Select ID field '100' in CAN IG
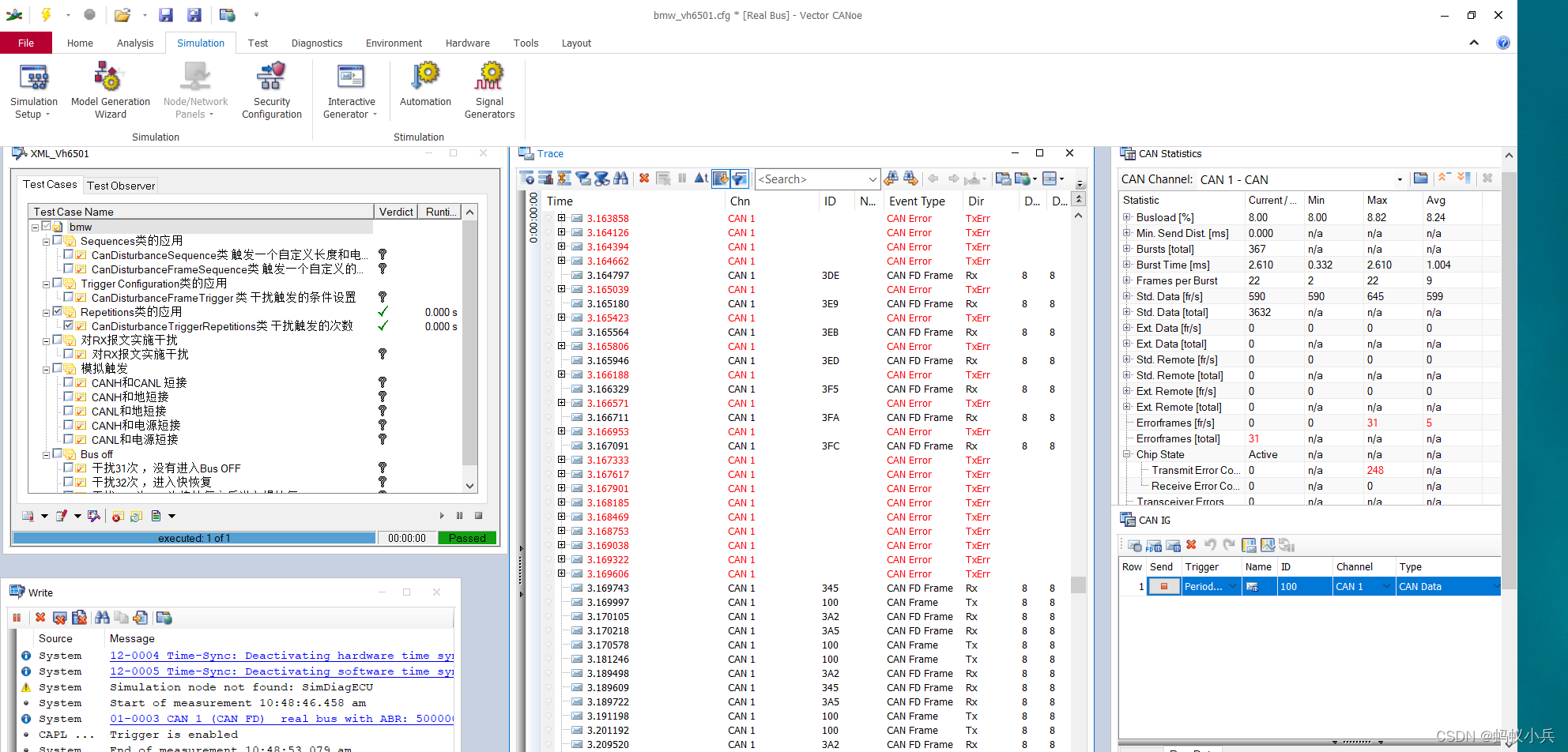1568x752 pixels. coord(1304,586)
